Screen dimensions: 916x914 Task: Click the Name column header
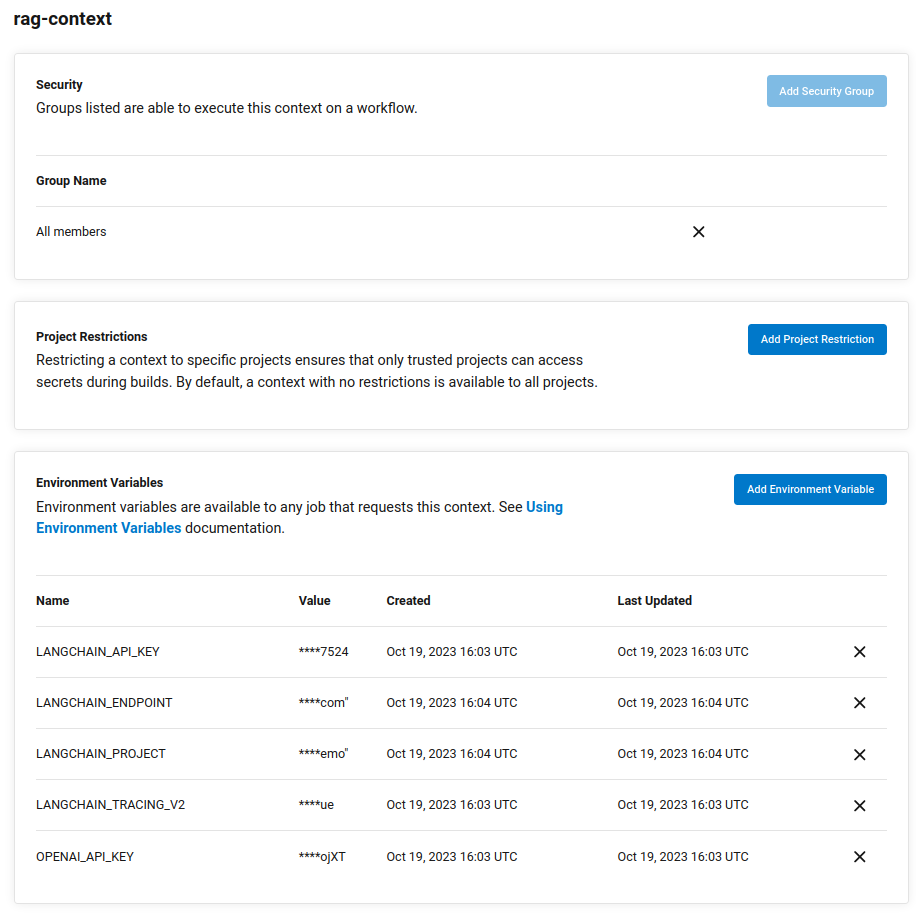coord(53,600)
